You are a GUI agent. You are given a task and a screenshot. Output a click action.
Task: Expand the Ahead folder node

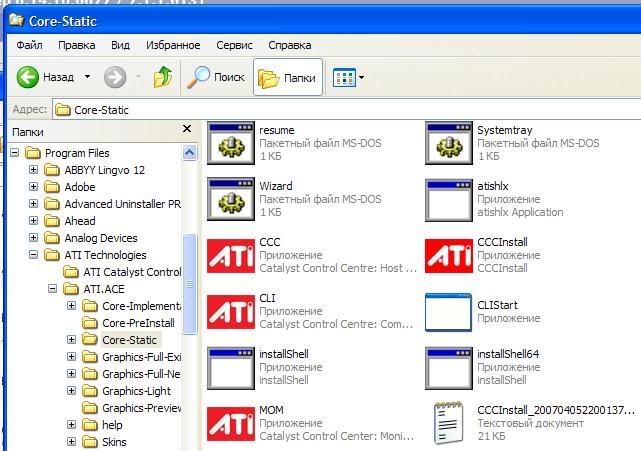coord(34,220)
